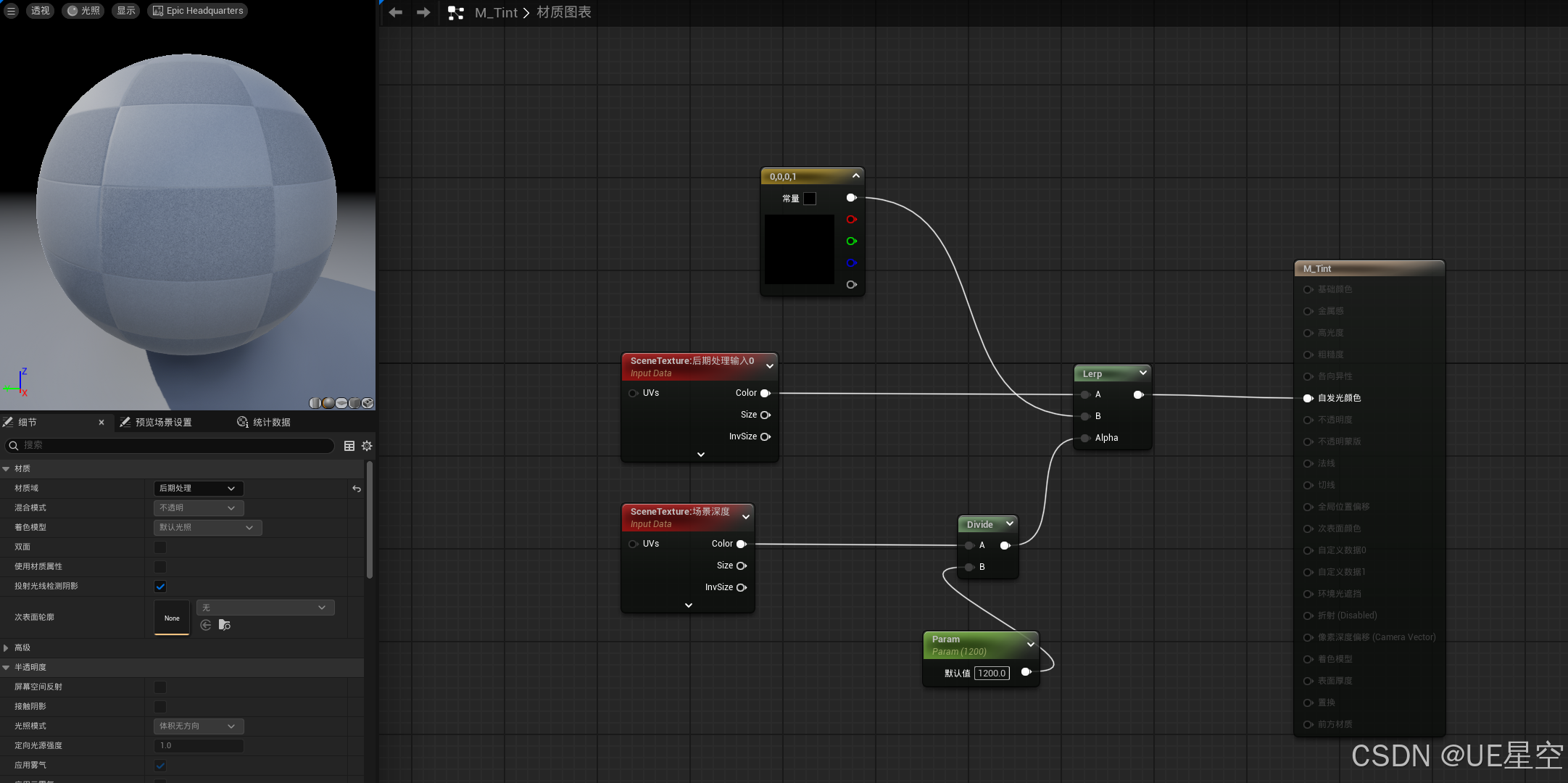Switch to the 预览场景设置 tab
Viewport: 1568px width, 783px height.
click(156, 422)
